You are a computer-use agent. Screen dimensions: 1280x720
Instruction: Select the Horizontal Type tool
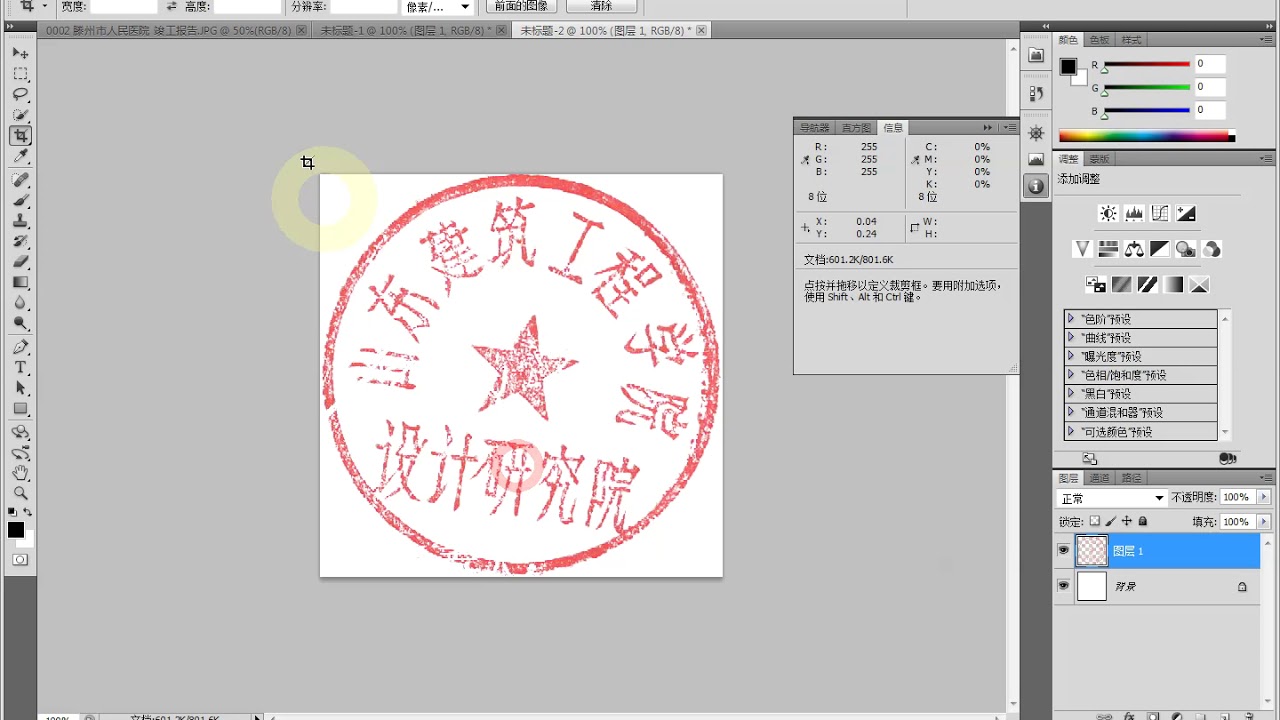tap(20, 368)
